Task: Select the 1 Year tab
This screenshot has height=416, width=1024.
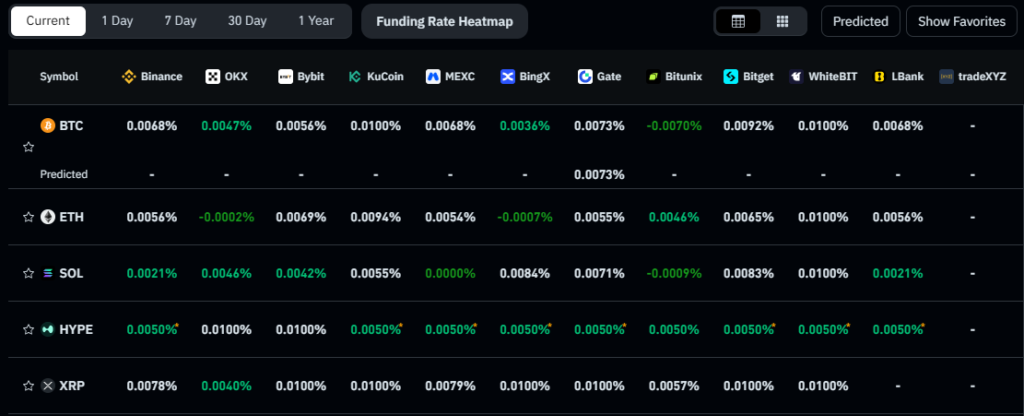Action: tap(316, 21)
